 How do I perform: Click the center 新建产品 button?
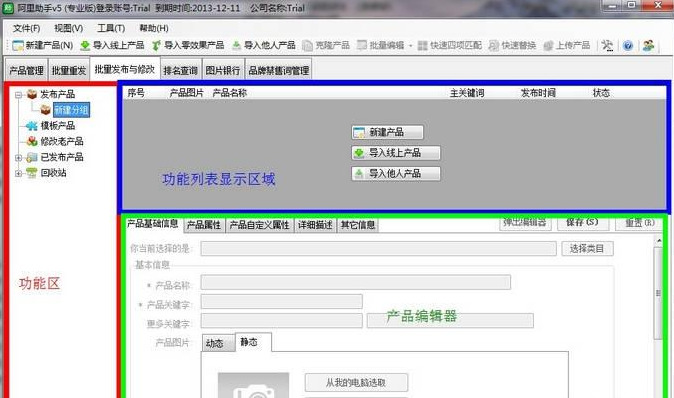(x=387, y=132)
